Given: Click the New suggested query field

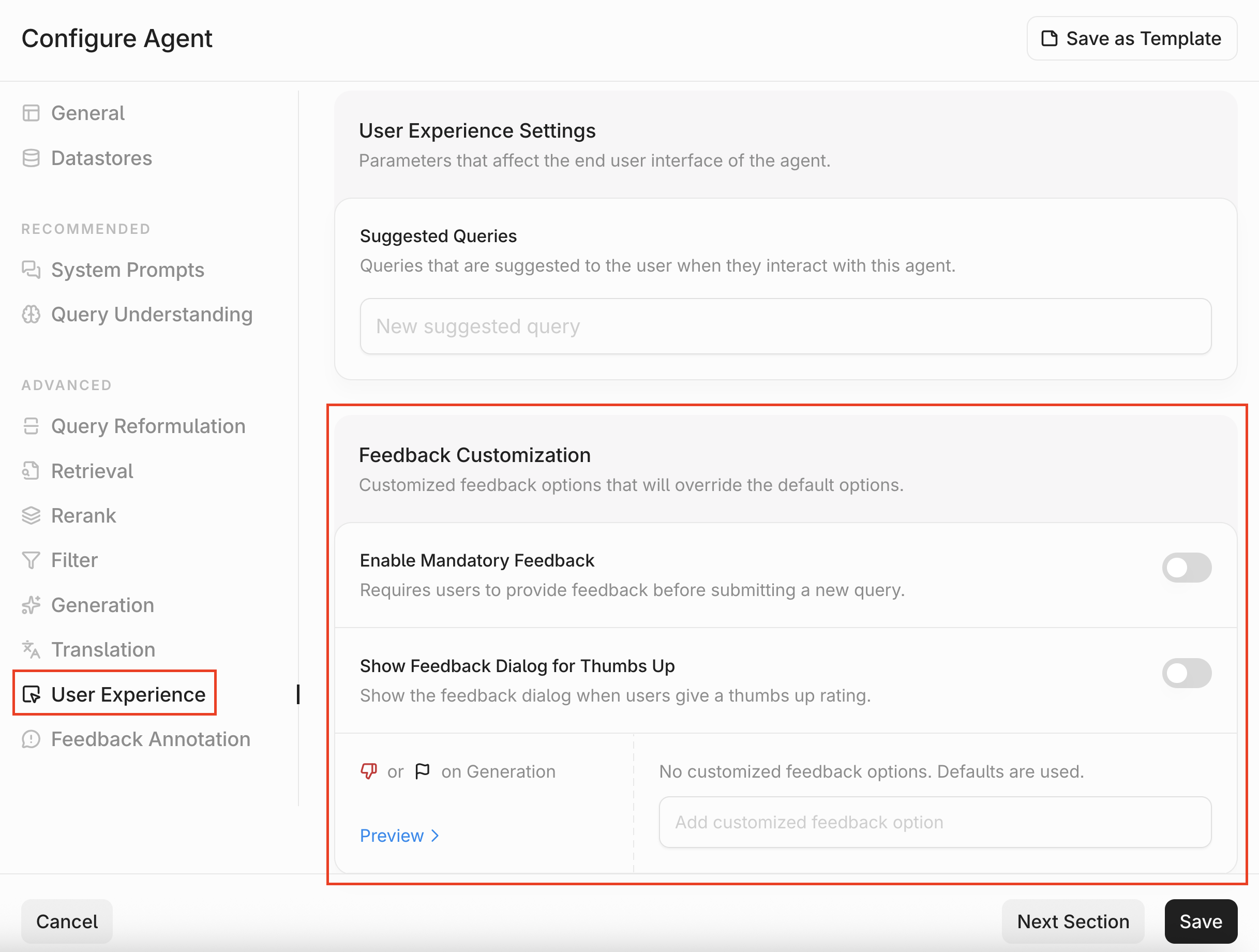Looking at the screenshot, I should 785,326.
